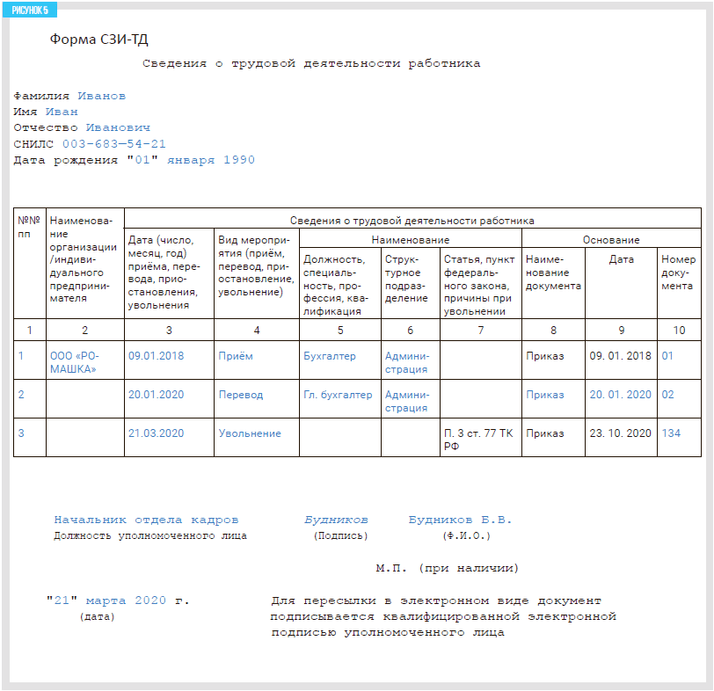Click the italic signature 'Будников'

[x=336, y=520]
